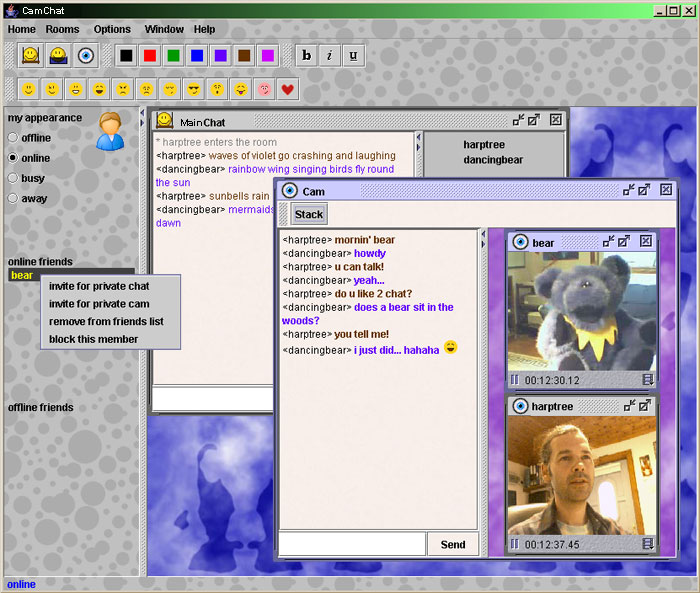
Task: Set appearance to busy
Action: [13, 178]
